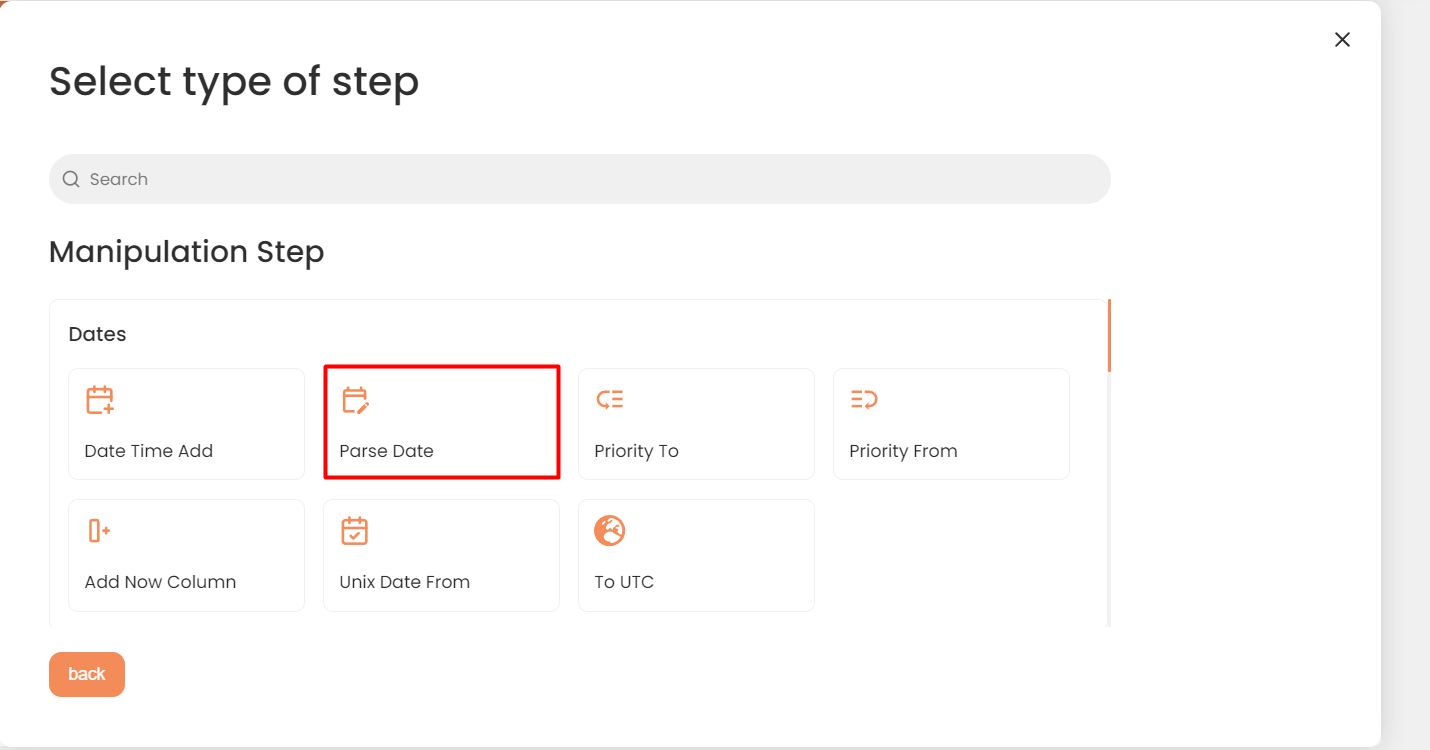Click the Date Time Add calendar-plus icon

click(x=100, y=400)
